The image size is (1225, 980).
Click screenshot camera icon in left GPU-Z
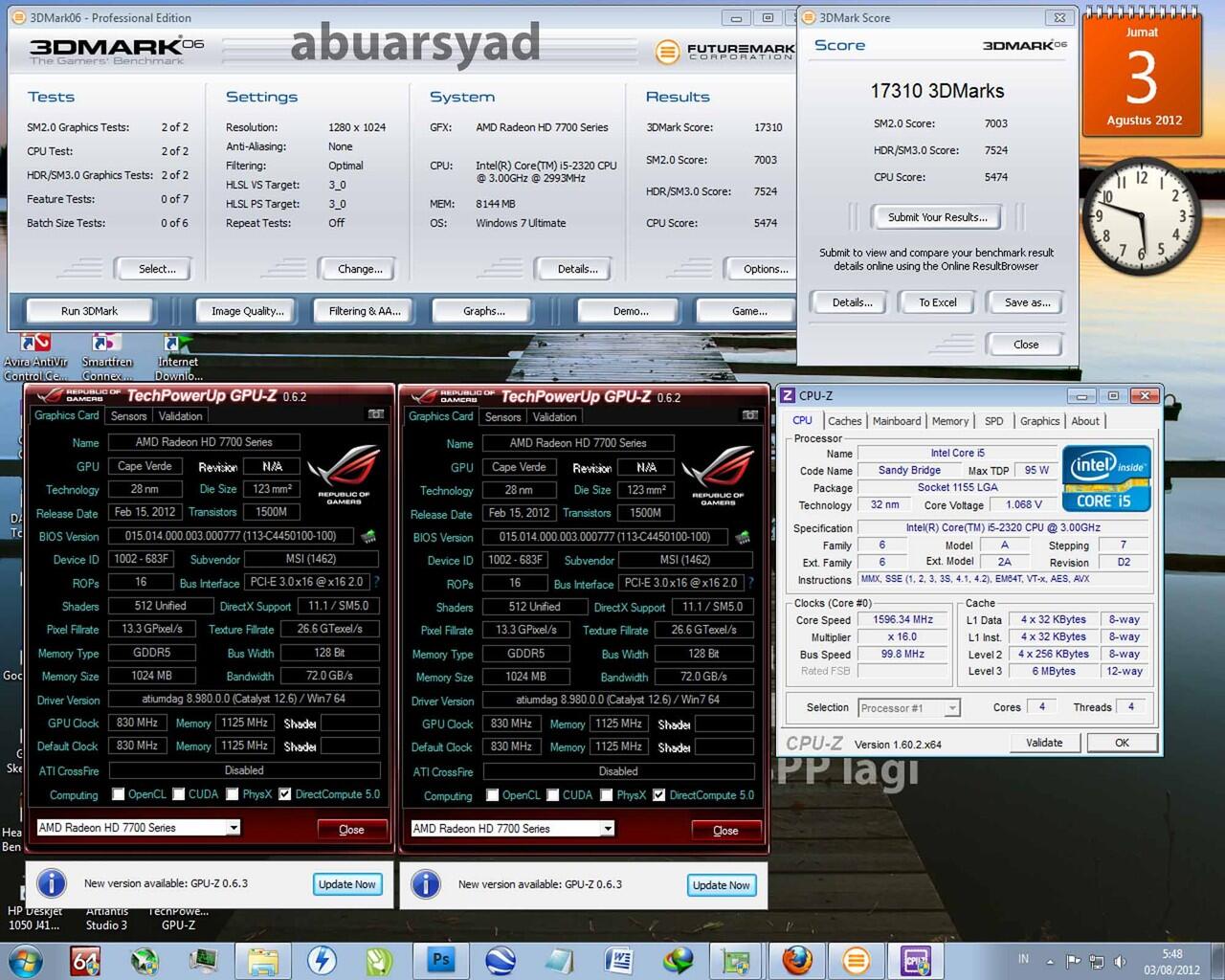tap(376, 414)
